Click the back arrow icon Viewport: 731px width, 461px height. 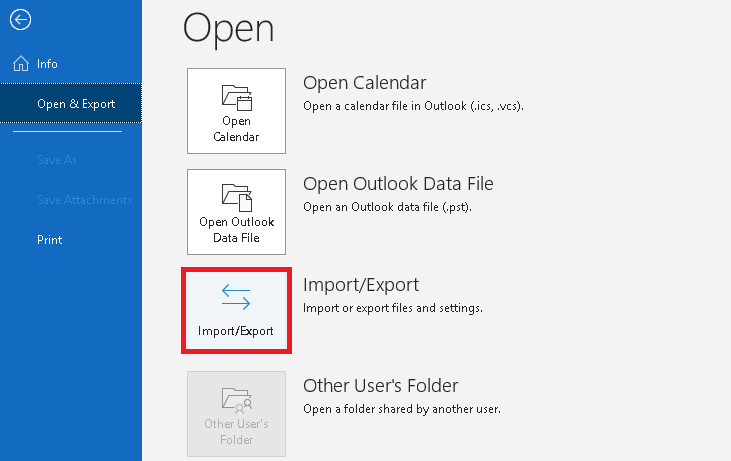21,20
